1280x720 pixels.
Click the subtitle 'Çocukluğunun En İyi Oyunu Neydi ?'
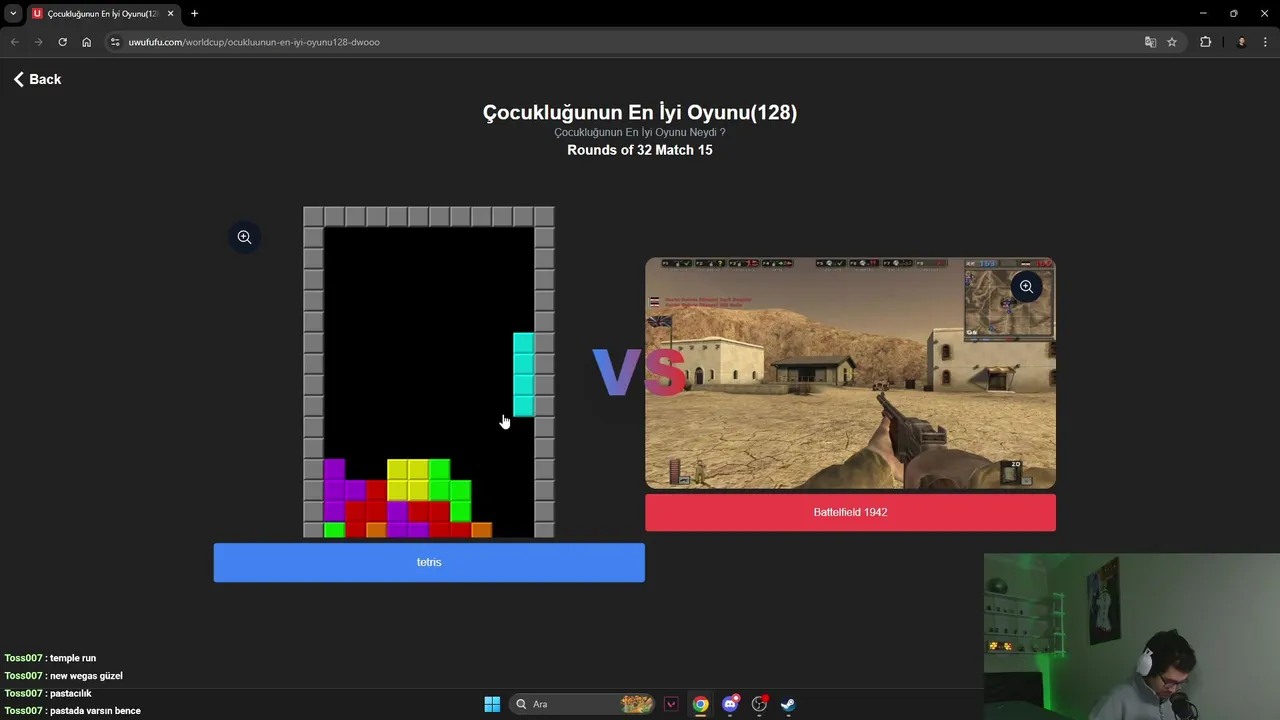pos(640,132)
